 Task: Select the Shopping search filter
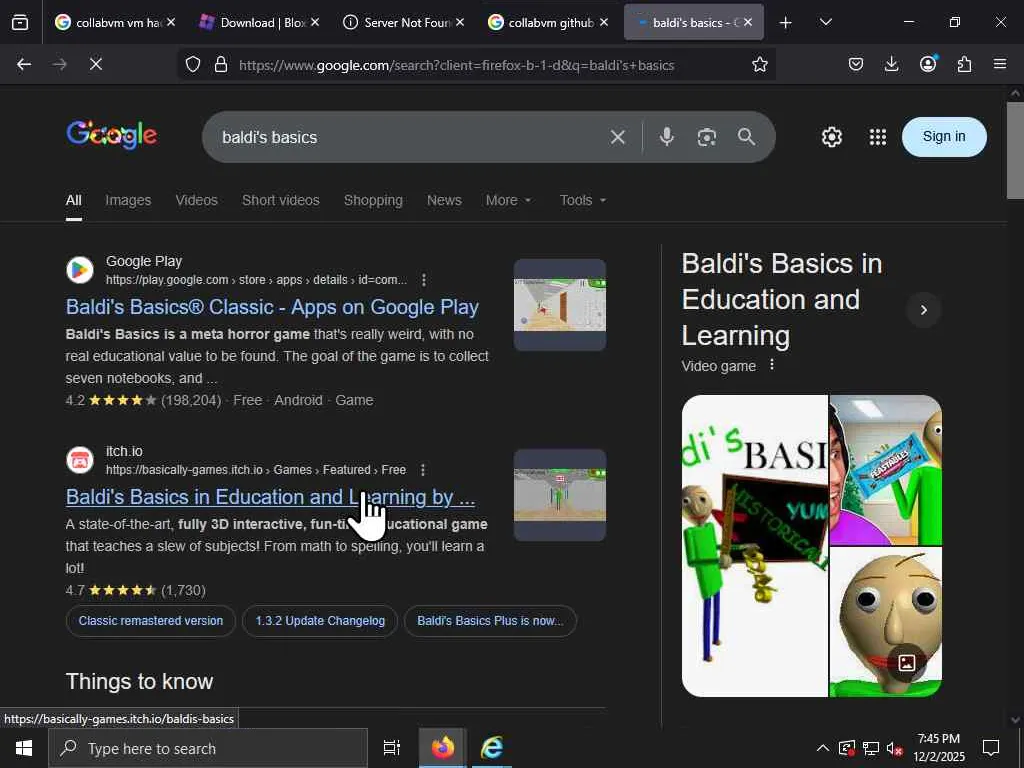click(x=373, y=200)
